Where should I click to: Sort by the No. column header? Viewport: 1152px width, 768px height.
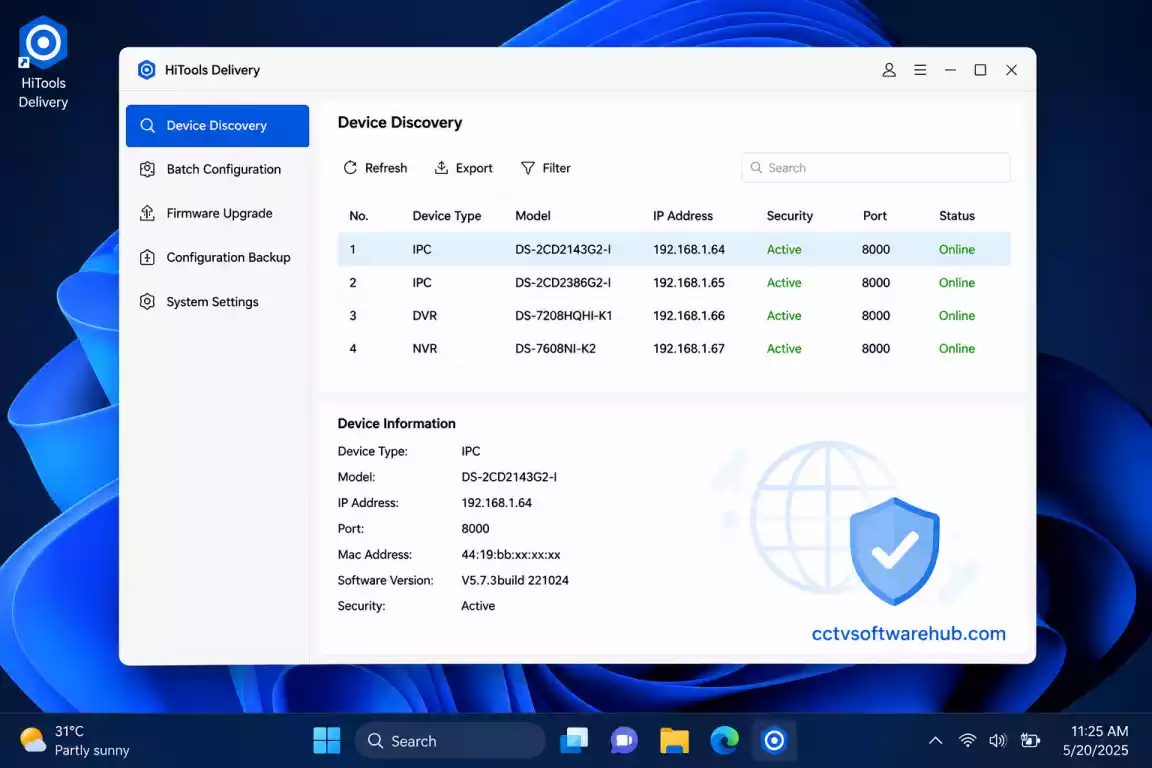359,215
